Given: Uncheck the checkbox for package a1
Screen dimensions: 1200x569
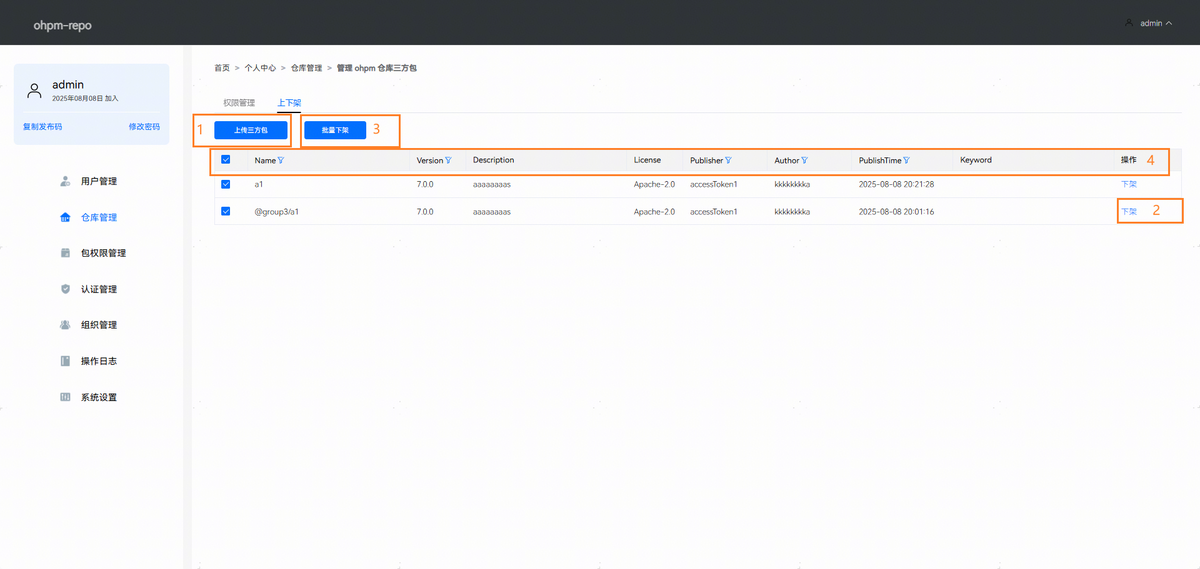Looking at the screenshot, I should 226,184.
